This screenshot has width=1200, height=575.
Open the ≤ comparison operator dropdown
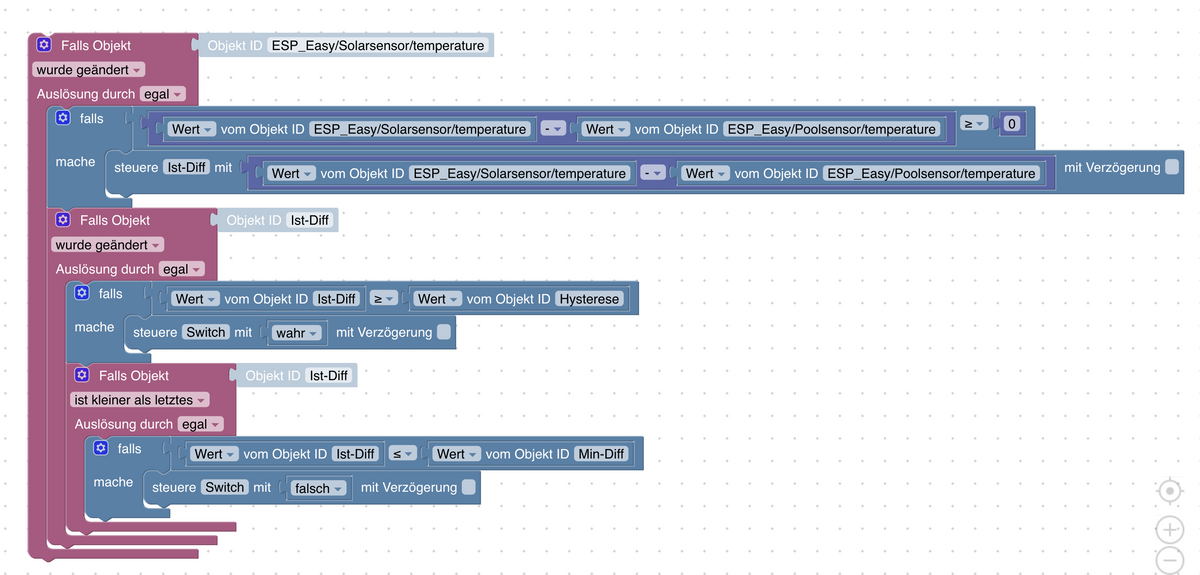[402, 454]
